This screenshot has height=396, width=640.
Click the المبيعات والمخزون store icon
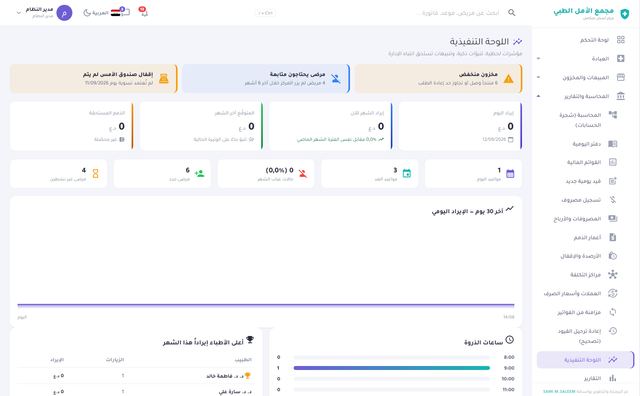click(620, 77)
